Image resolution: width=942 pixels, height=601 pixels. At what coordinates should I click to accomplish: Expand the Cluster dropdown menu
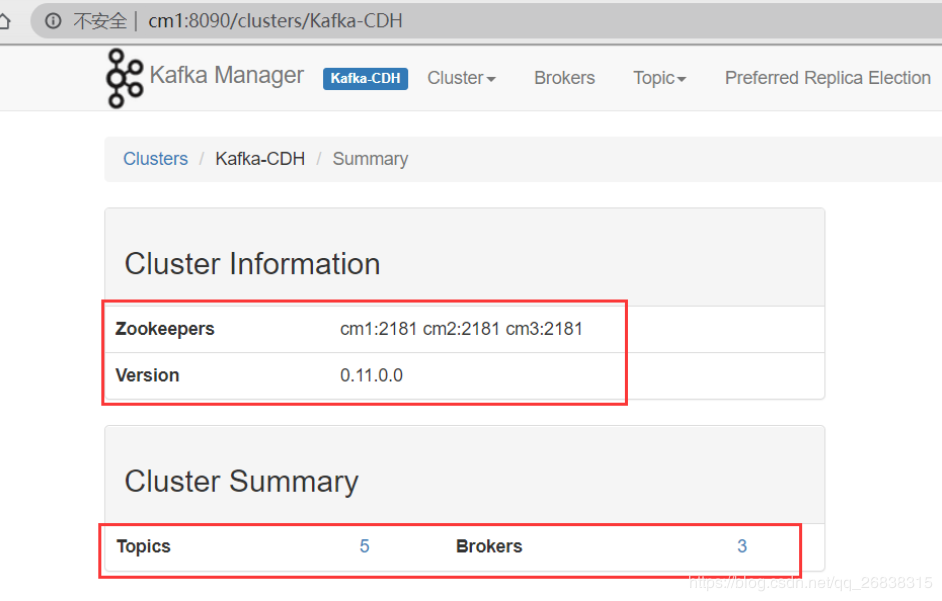point(461,78)
